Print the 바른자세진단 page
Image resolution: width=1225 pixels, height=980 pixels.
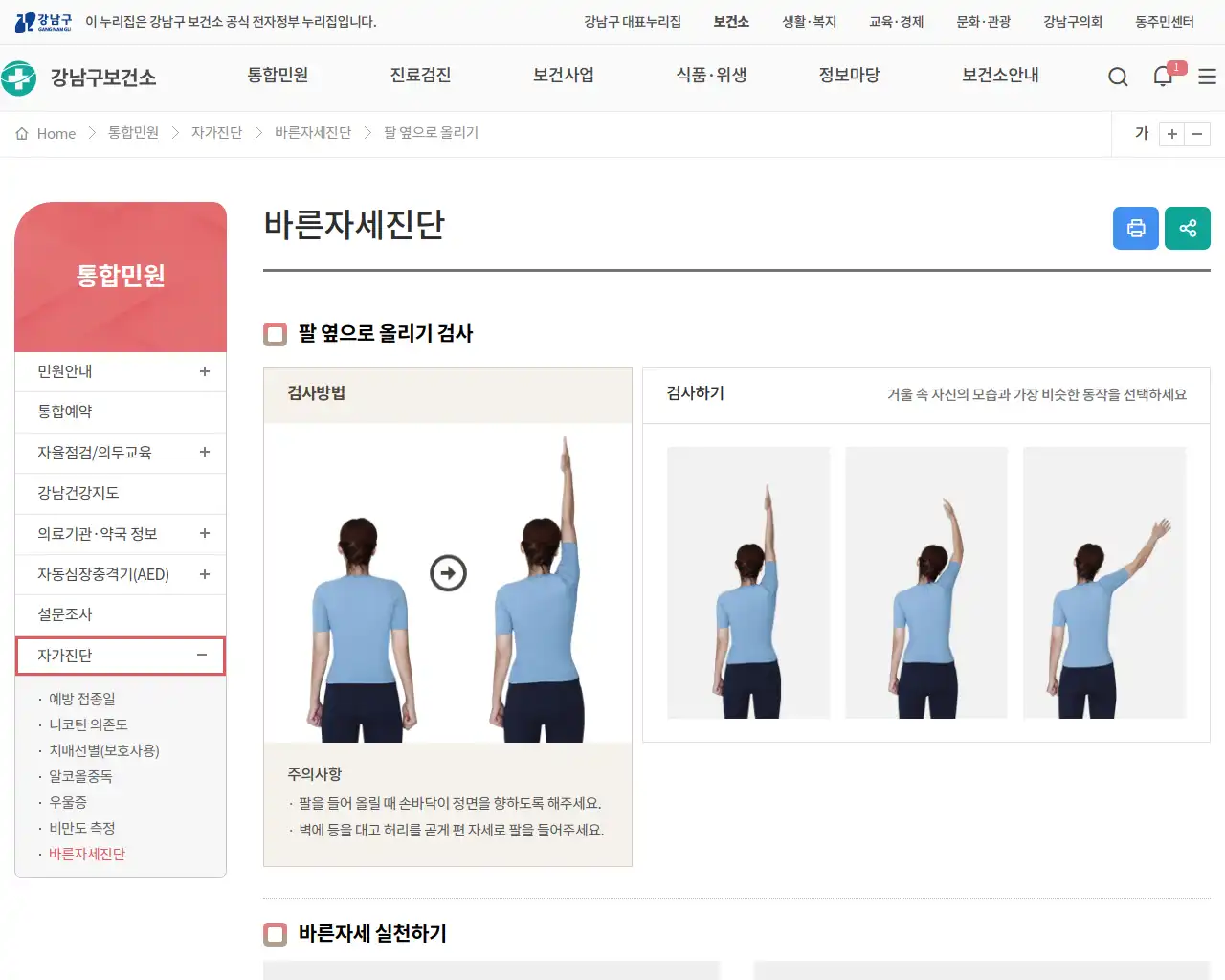point(1135,228)
